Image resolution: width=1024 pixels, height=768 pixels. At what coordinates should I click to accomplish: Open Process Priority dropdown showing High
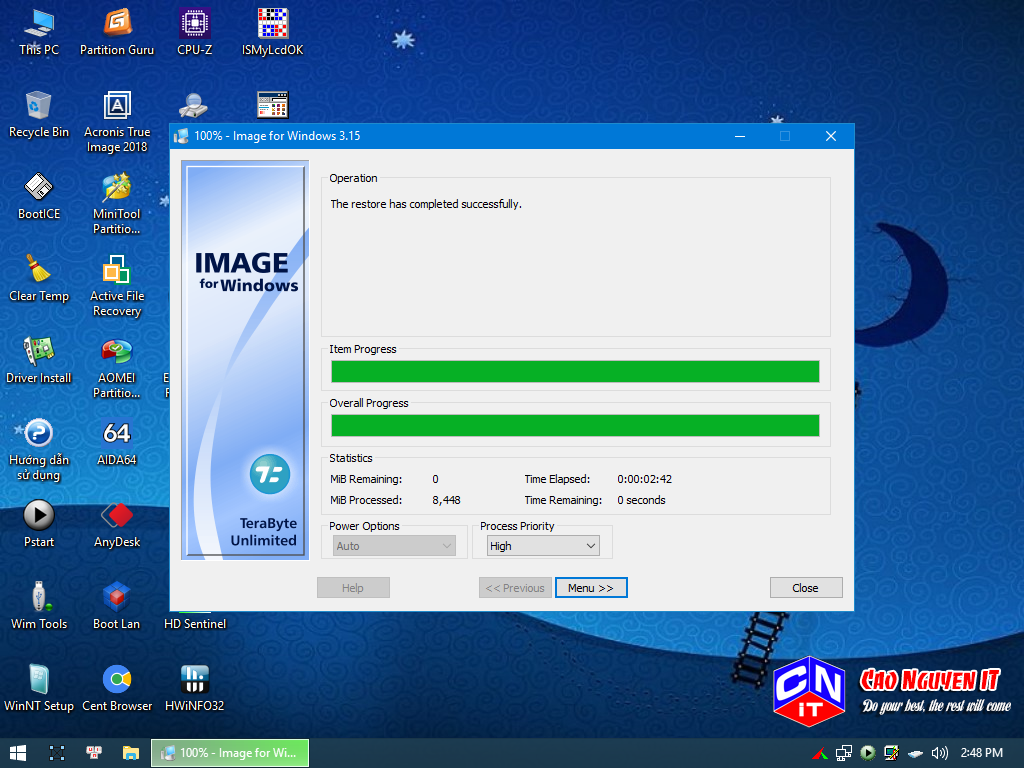click(543, 546)
